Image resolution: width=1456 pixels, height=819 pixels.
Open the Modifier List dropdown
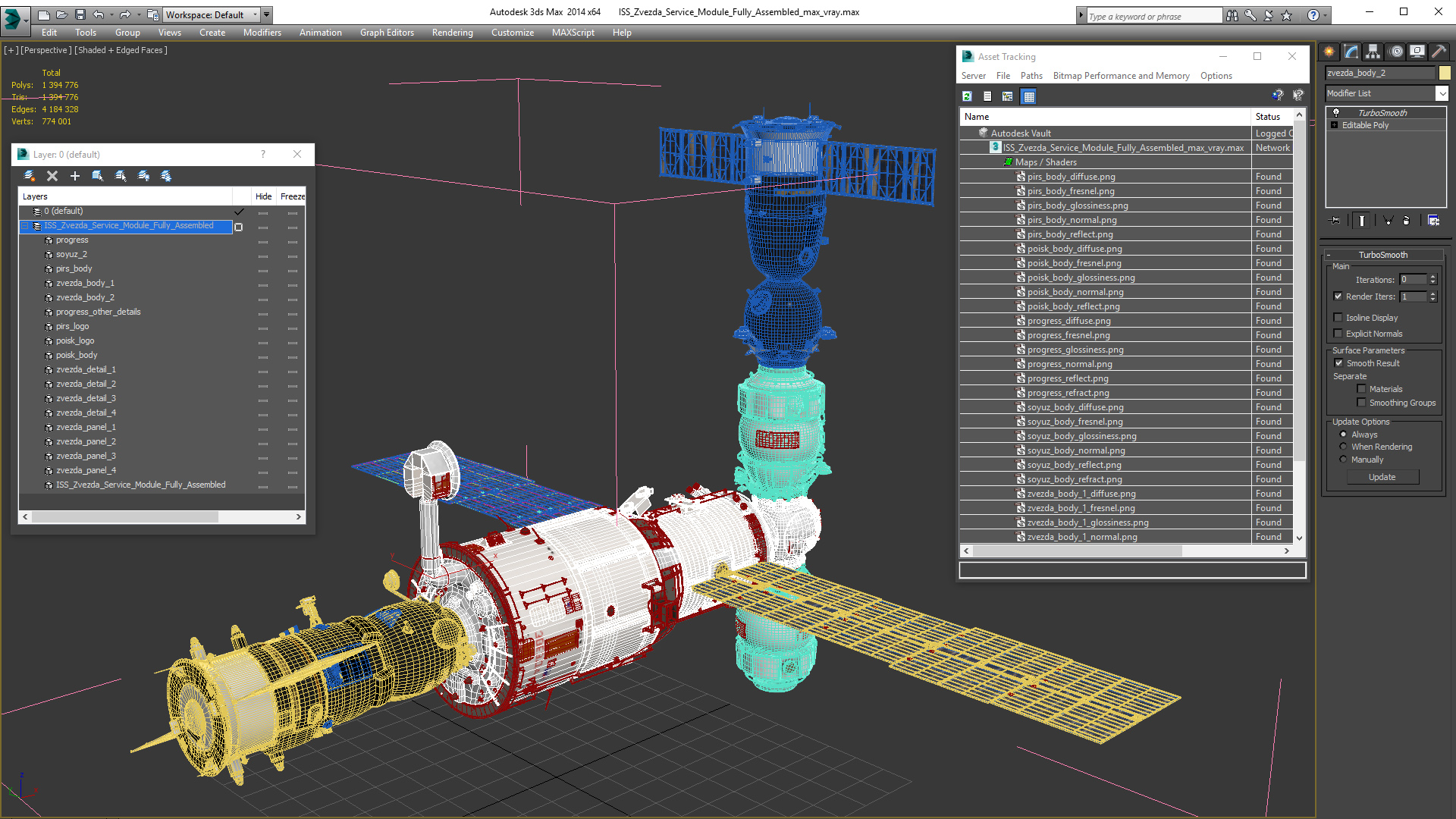click(1442, 93)
